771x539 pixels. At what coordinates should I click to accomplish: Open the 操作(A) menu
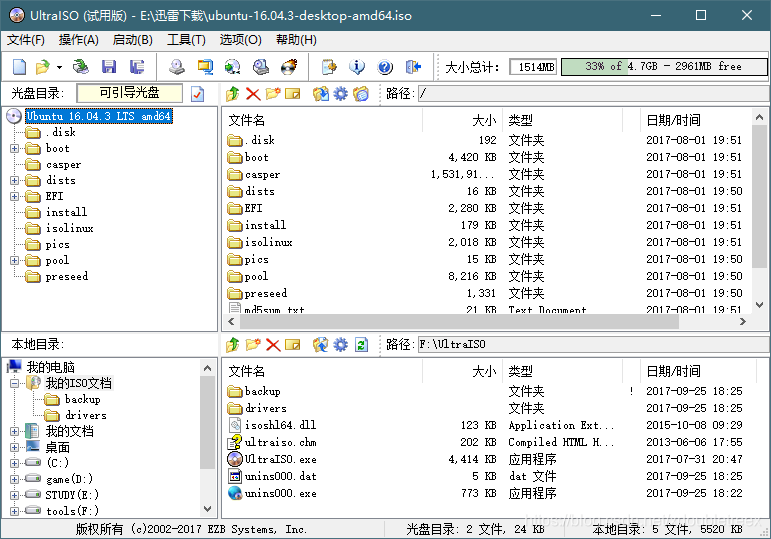[79, 40]
